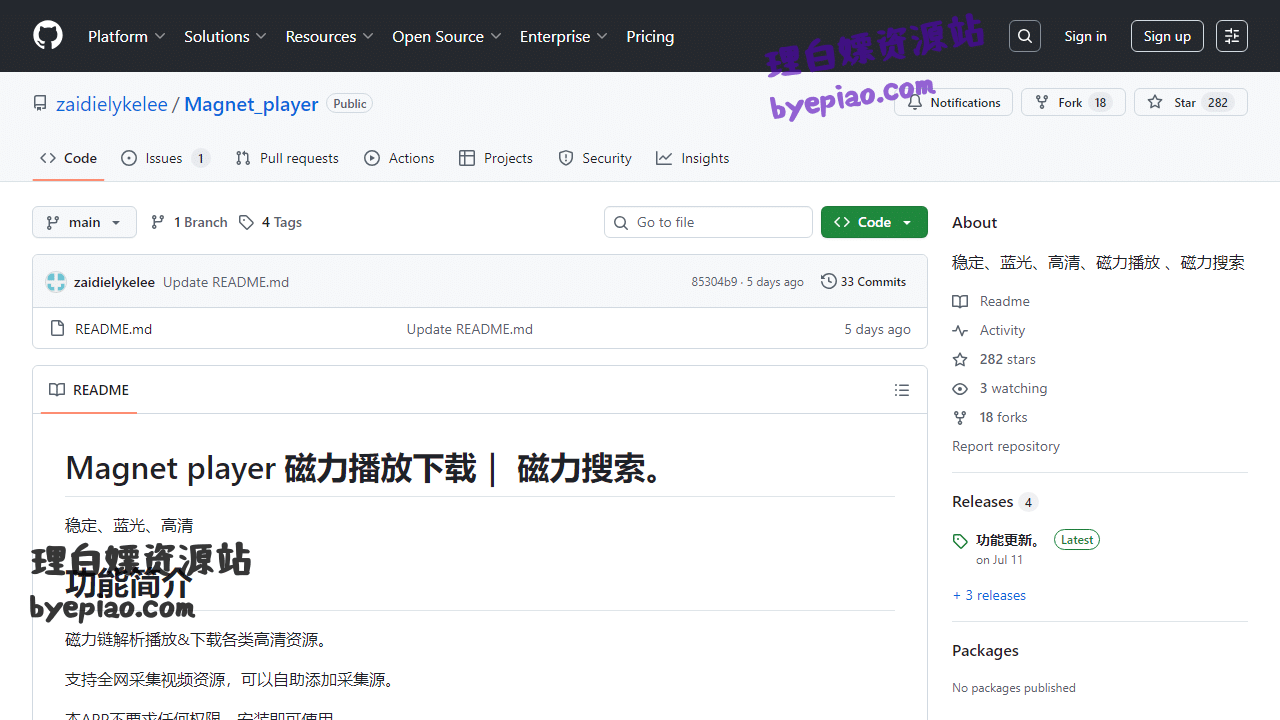
Task: Click the repository icon beside zaidielykelee
Action: pyautogui.click(x=40, y=104)
